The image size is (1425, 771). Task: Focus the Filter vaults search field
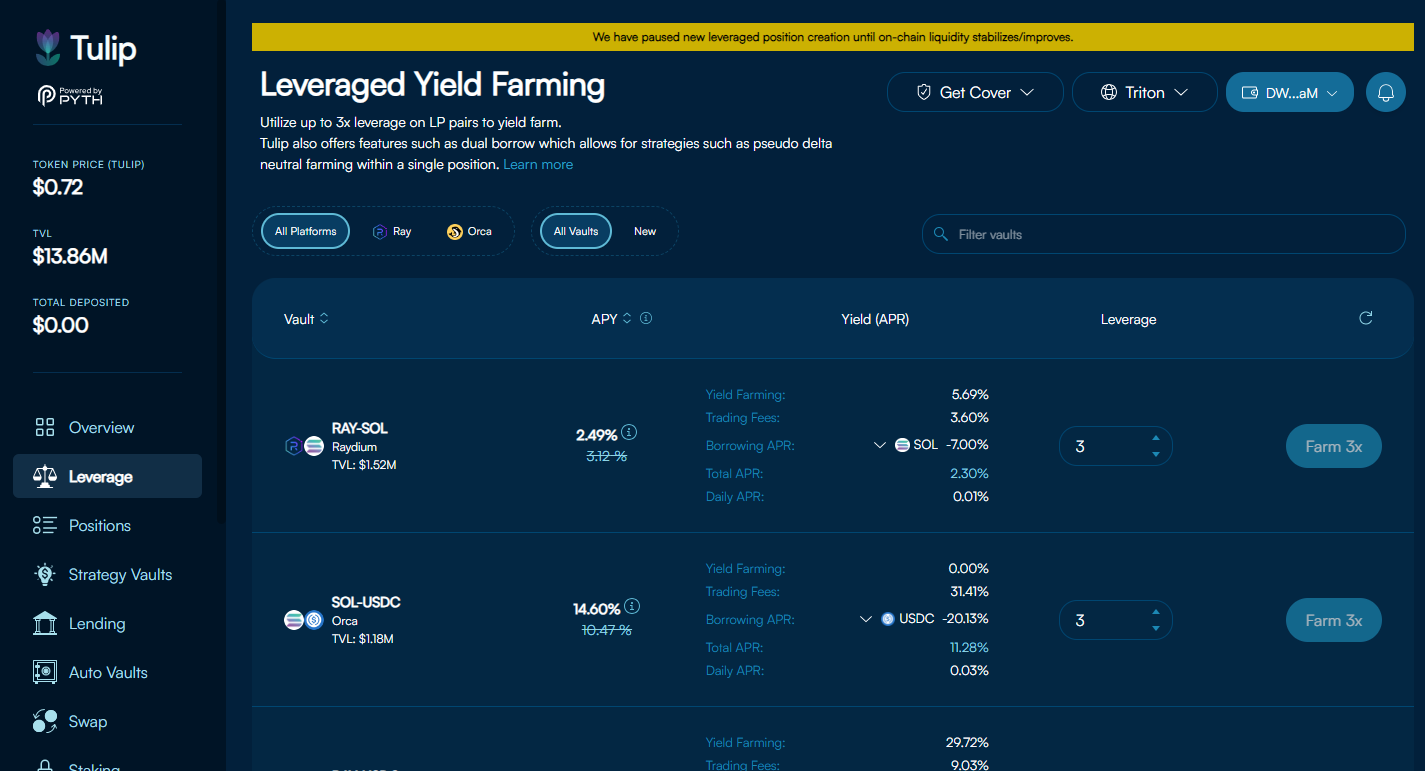click(1164, 234)
